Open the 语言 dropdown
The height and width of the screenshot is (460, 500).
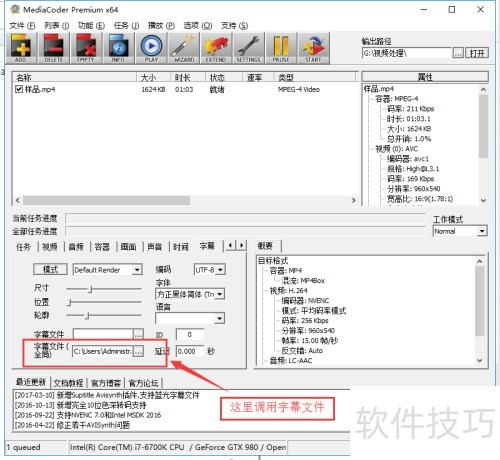click(x=190, y=319)
